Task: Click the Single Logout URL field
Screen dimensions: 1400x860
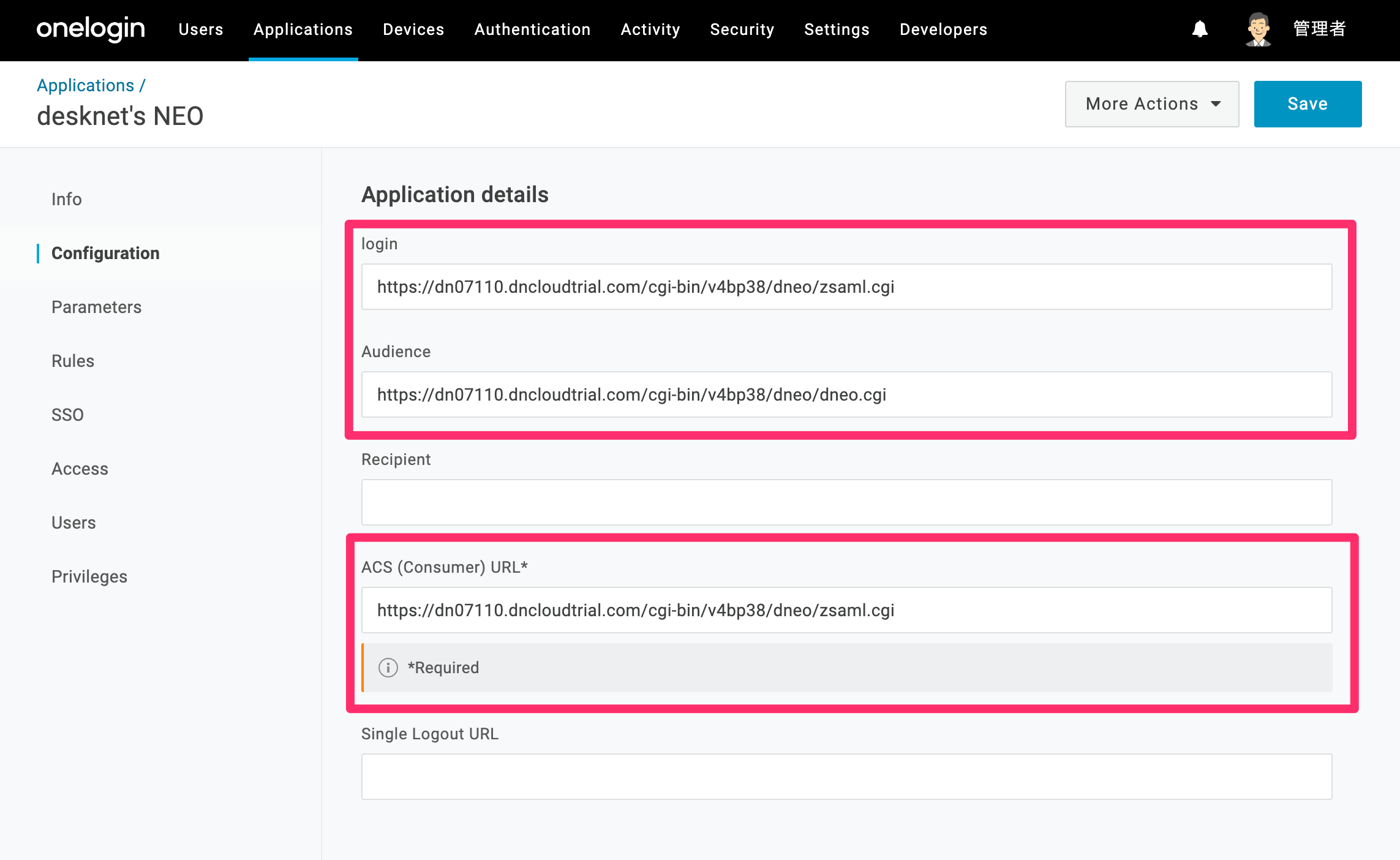Action: click(846, 777)
